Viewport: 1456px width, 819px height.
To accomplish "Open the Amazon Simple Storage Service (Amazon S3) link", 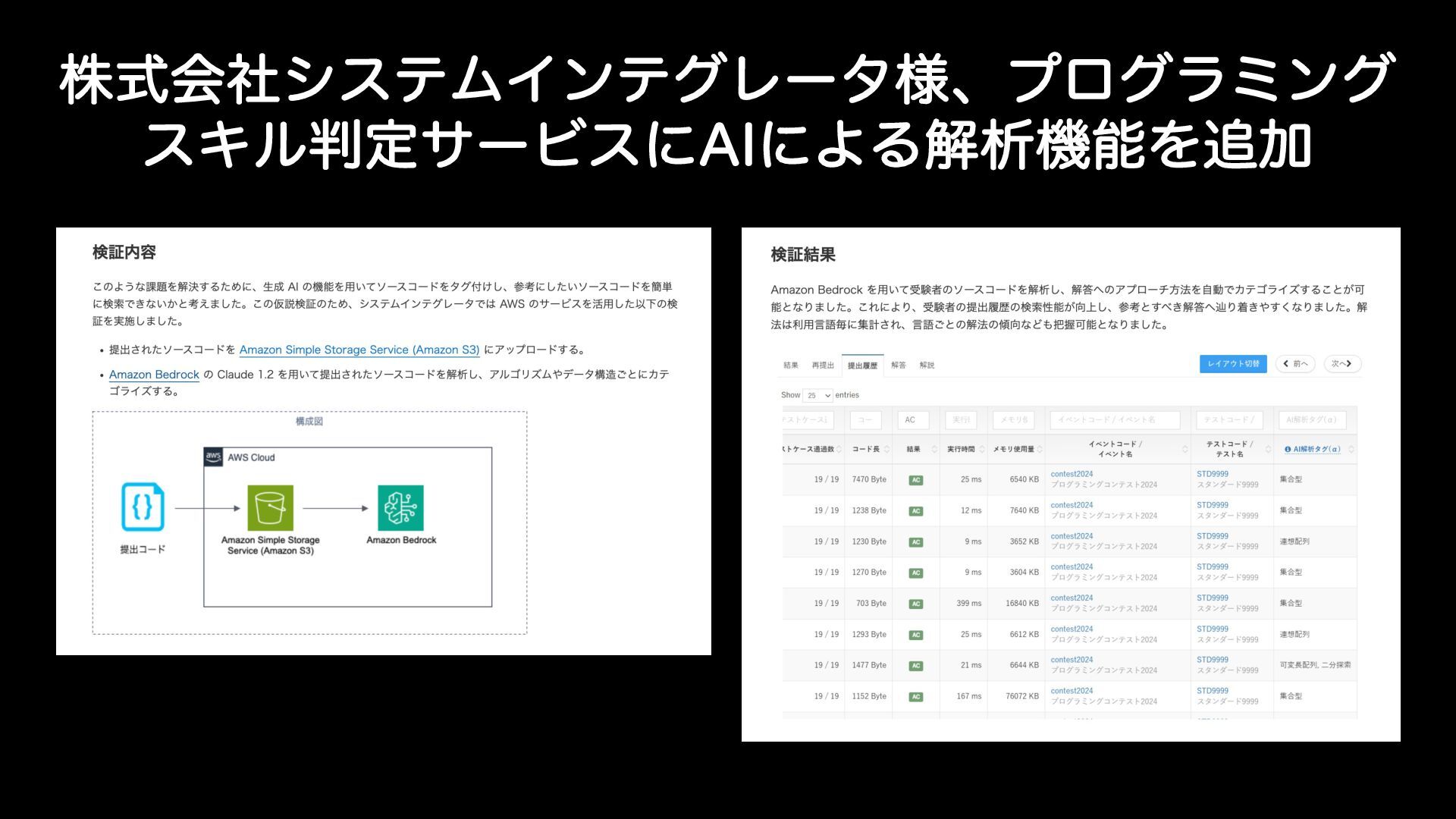I will pyautogui.click(x=359, y=350).
